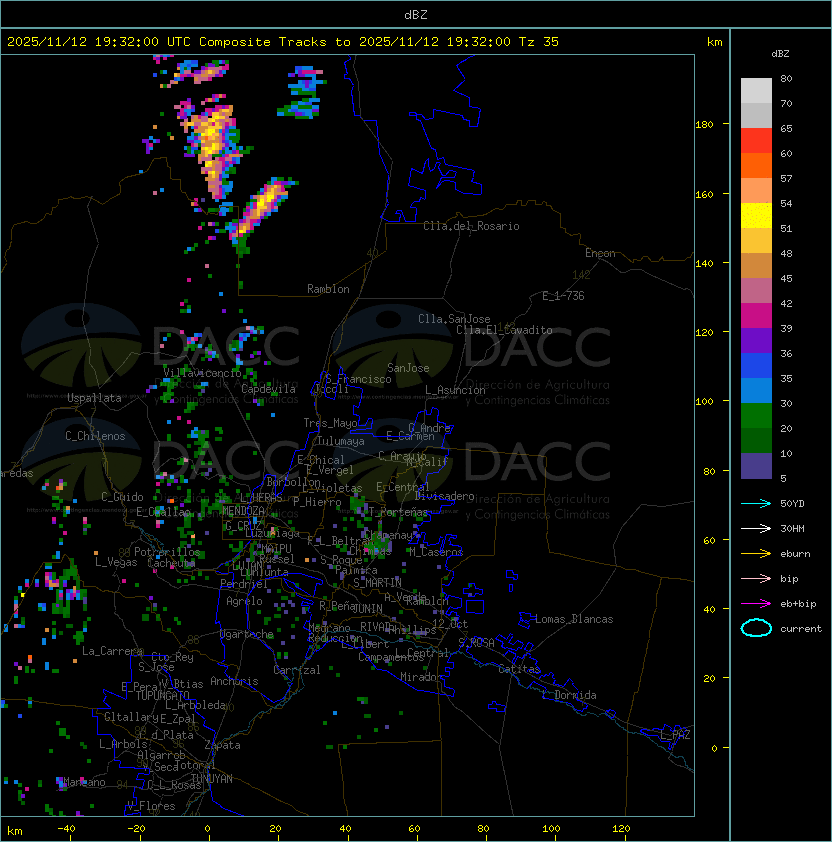Click the 'E_1-736' map label
This screenshot has width=832, height=842.
tap(563, 296)
